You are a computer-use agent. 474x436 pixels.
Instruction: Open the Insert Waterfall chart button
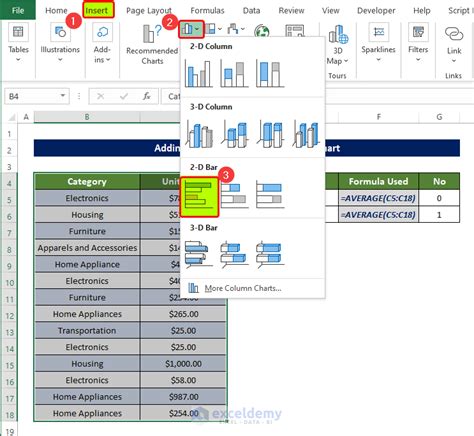[236, 29]
